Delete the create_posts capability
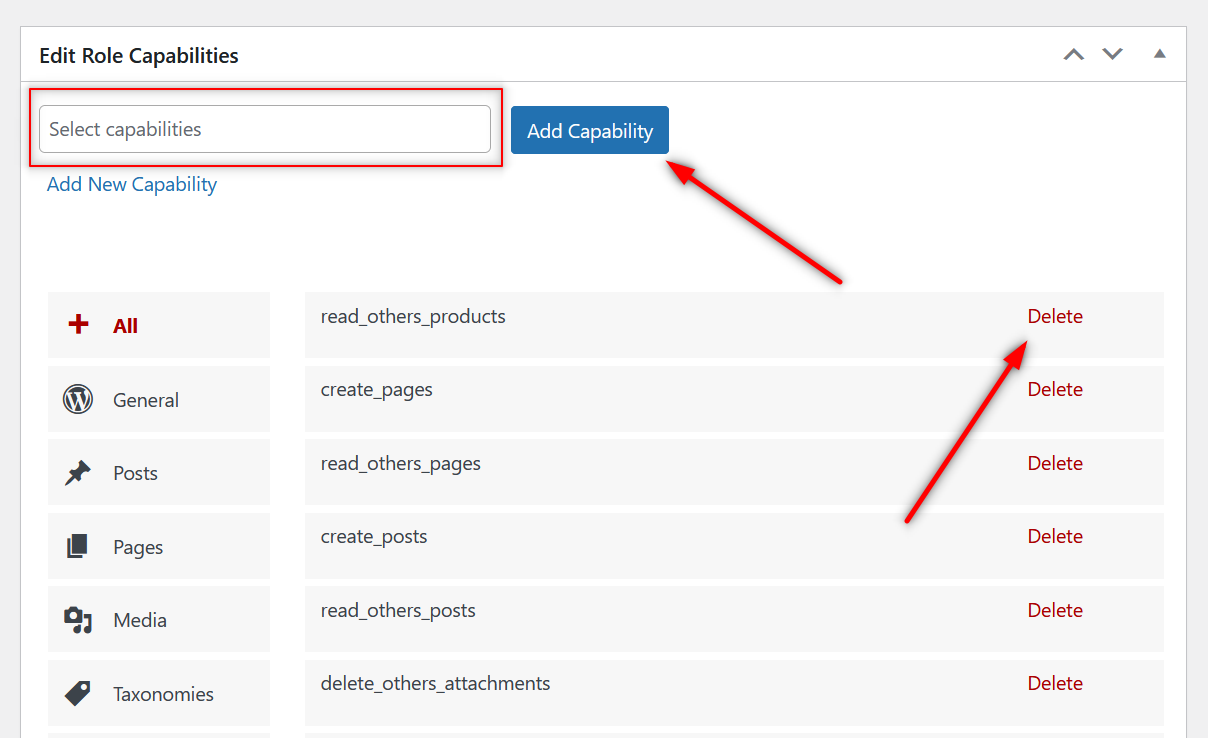The height and width of the screenshot is (738, 1208). 1055,536
